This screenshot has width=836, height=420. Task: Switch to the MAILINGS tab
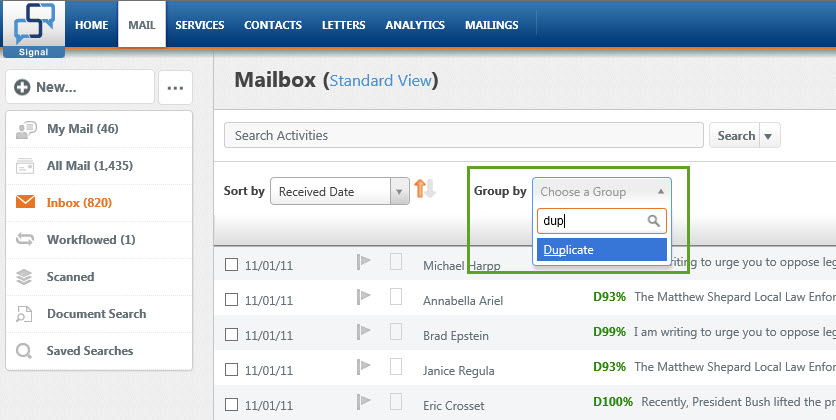492,25
